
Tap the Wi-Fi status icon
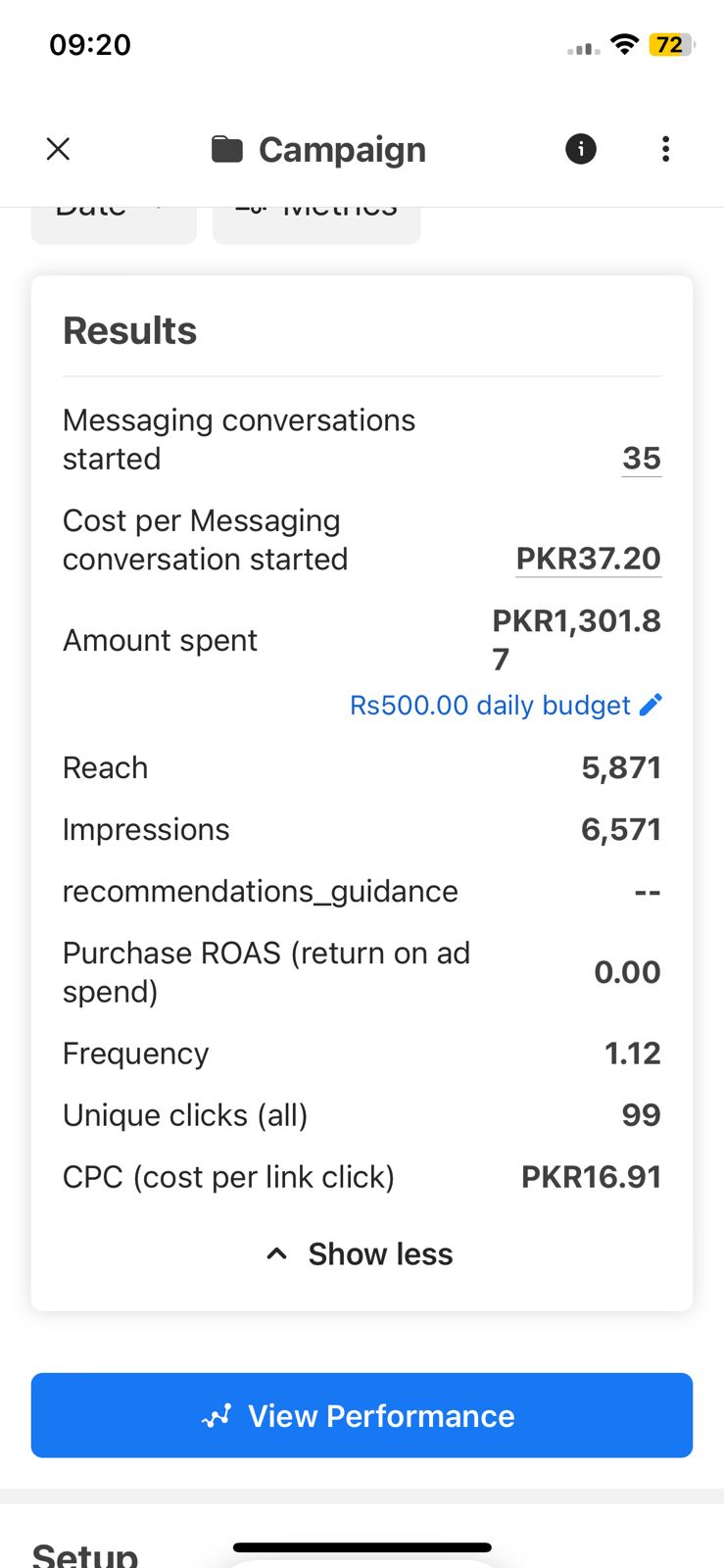pyautogui.click(x=624, y=45)
